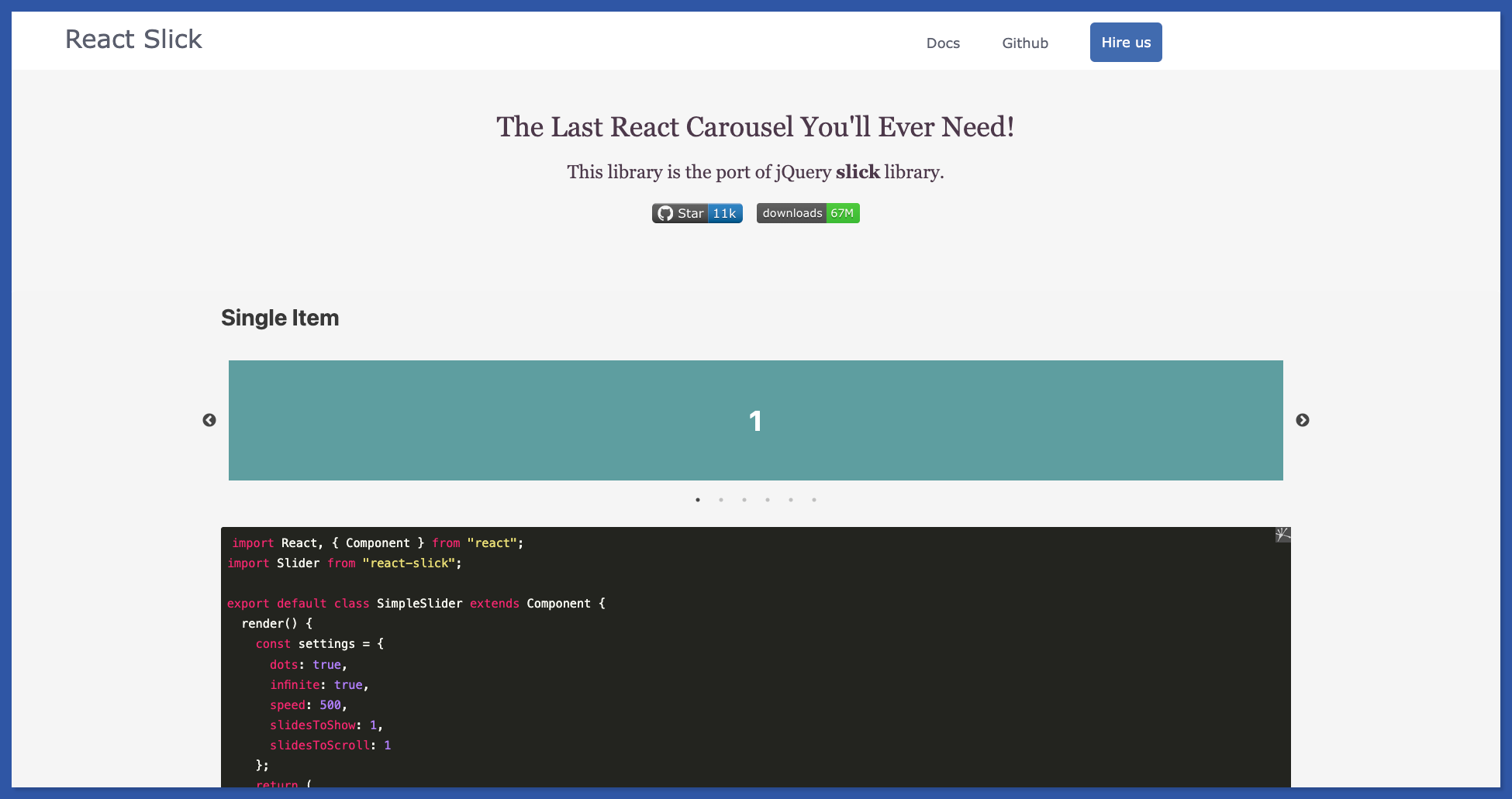Click the code line "slidesToShow: 1,"
The image size is (1512, 799).
(x=326, y=725)
